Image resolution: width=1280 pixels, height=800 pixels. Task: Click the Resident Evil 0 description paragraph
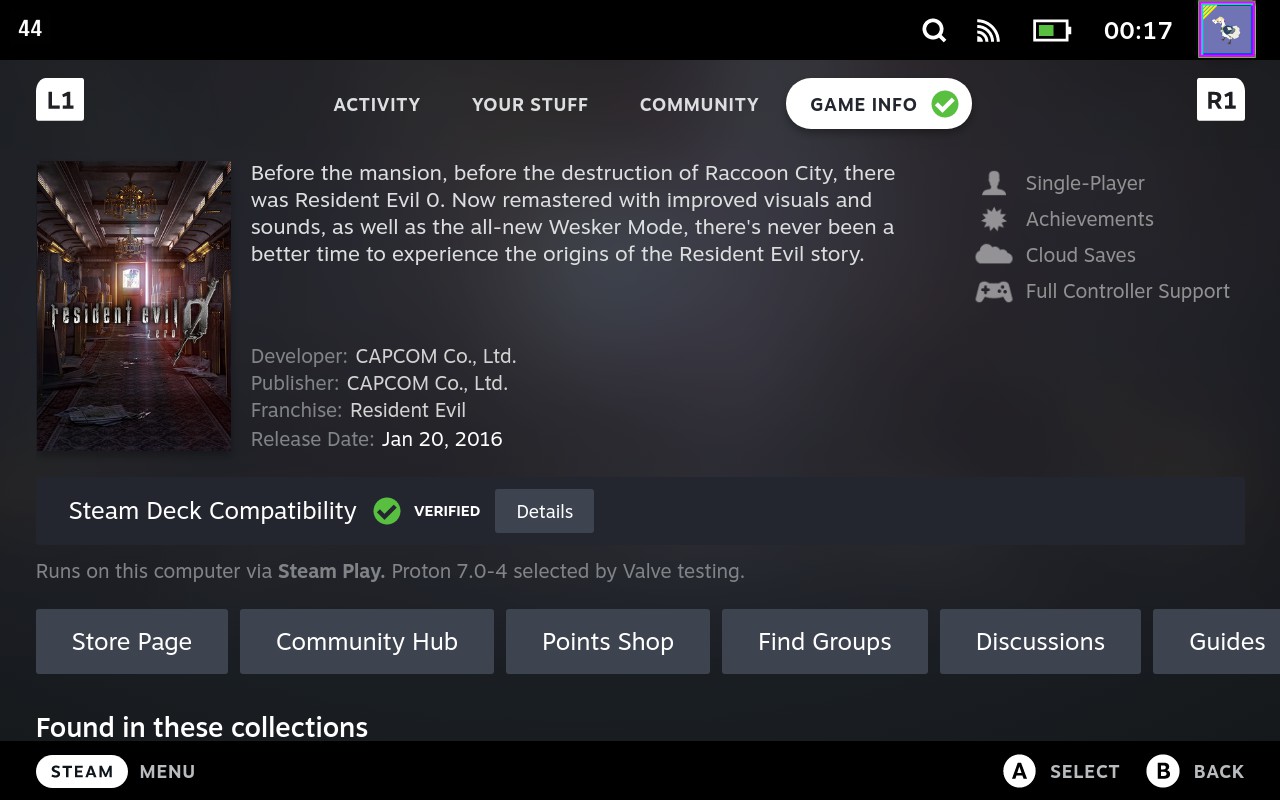click(x=573, y=213)
